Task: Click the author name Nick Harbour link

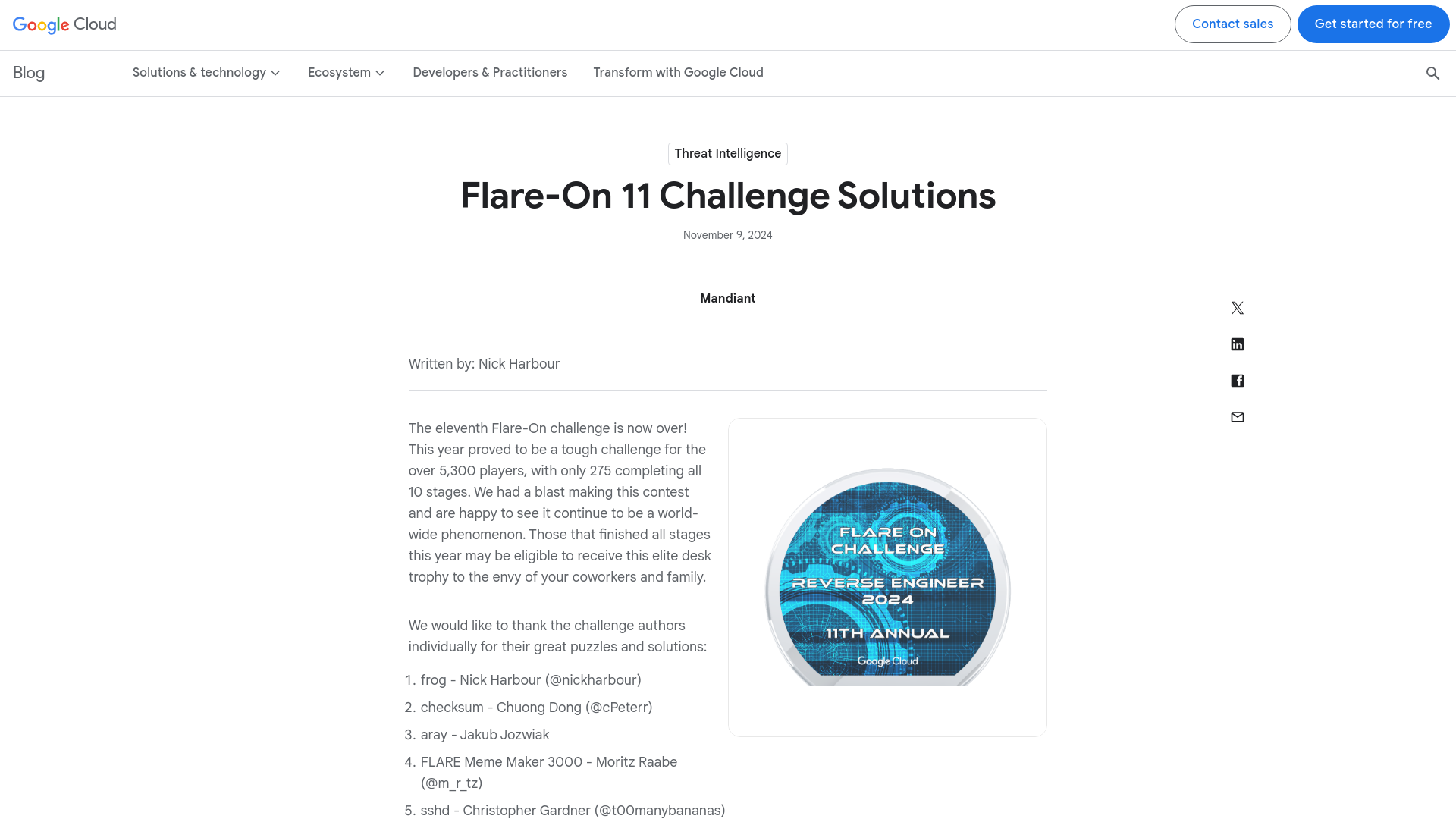Action: (x=519, y=363)
